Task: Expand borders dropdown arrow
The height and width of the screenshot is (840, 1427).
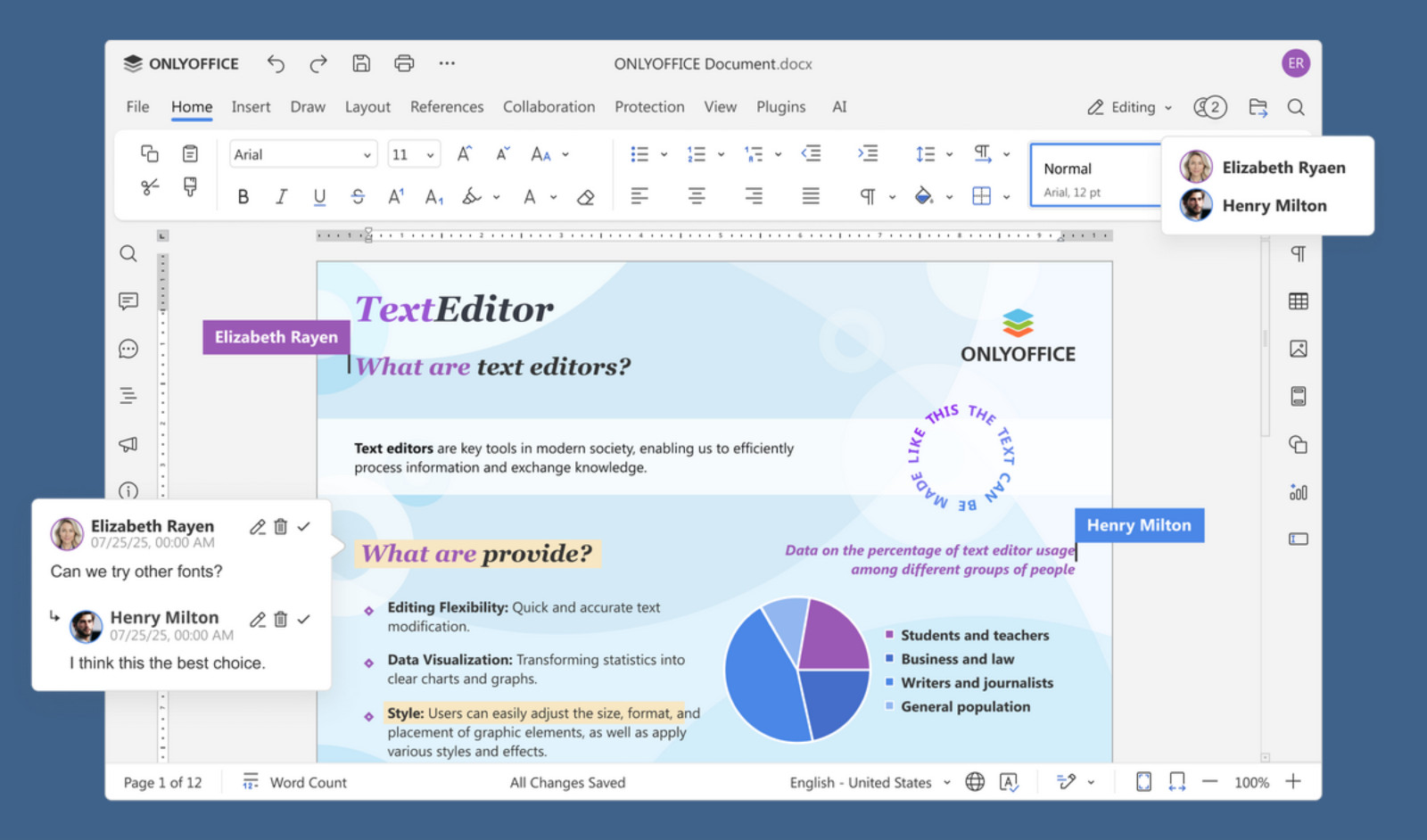Action: [1006, 197]
